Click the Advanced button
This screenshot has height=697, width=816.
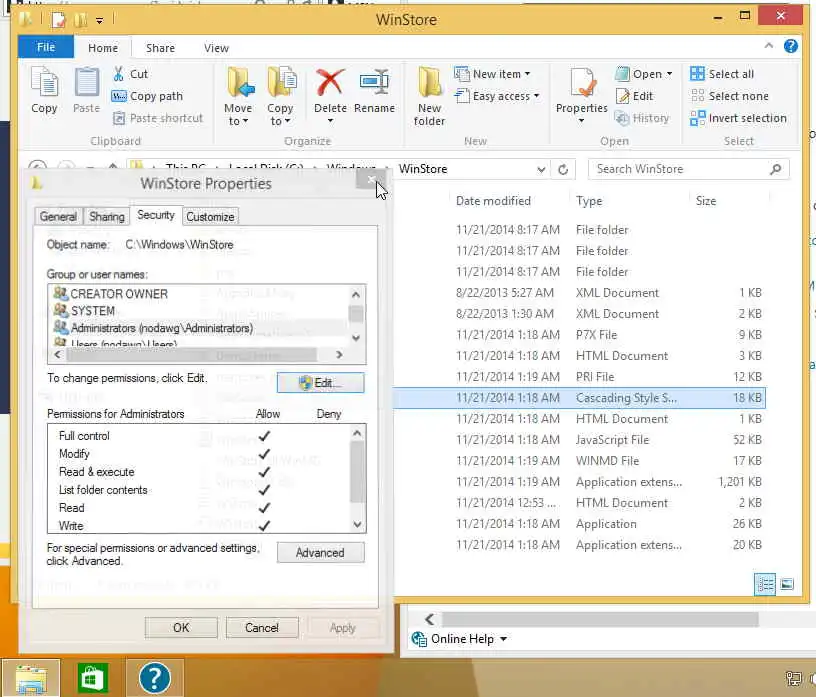(x=320, y=552)
